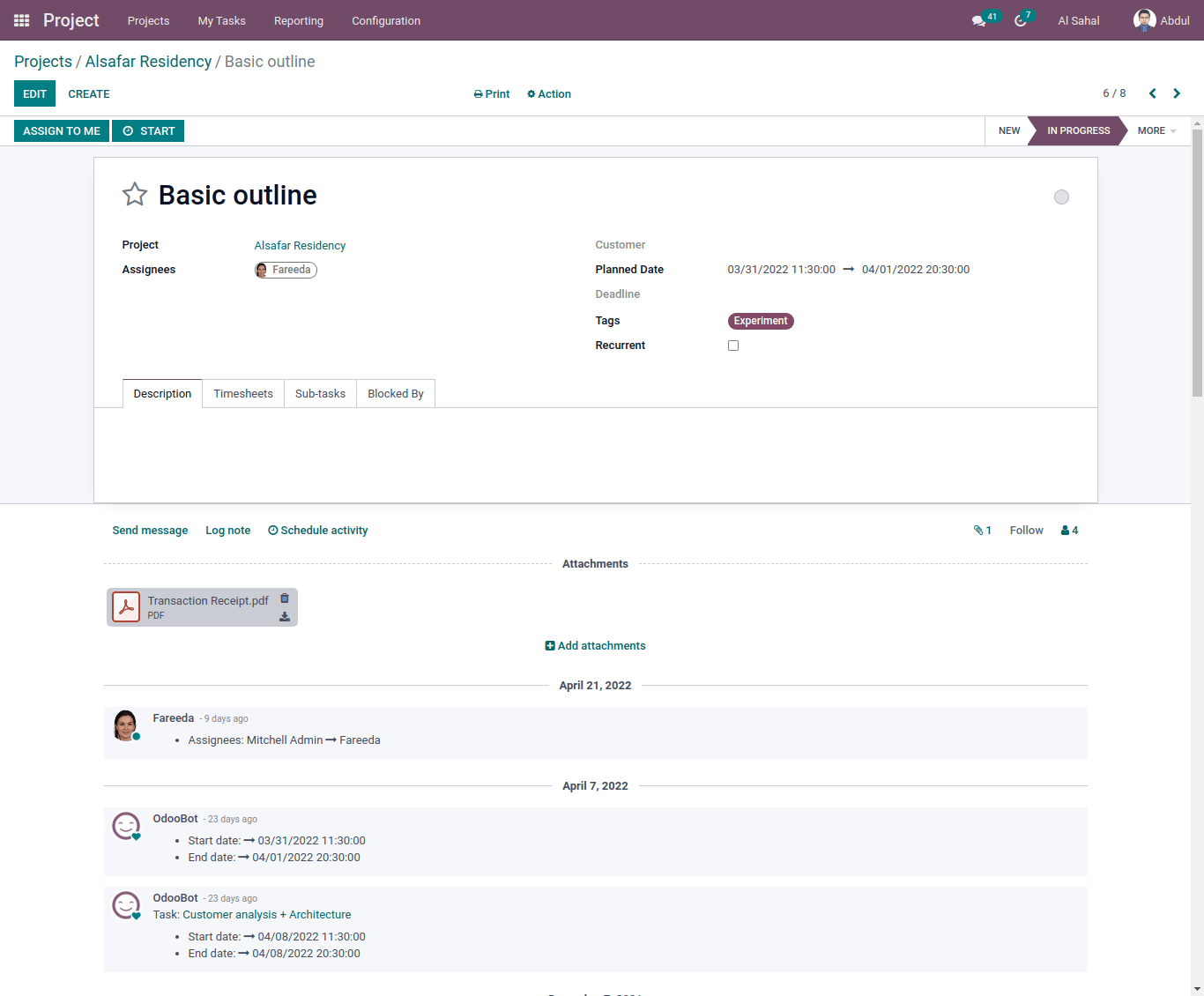This screenshot has height=996, width=1204.
Task: Click Log note
Action: pyautogui.click(x=227, y=531)
